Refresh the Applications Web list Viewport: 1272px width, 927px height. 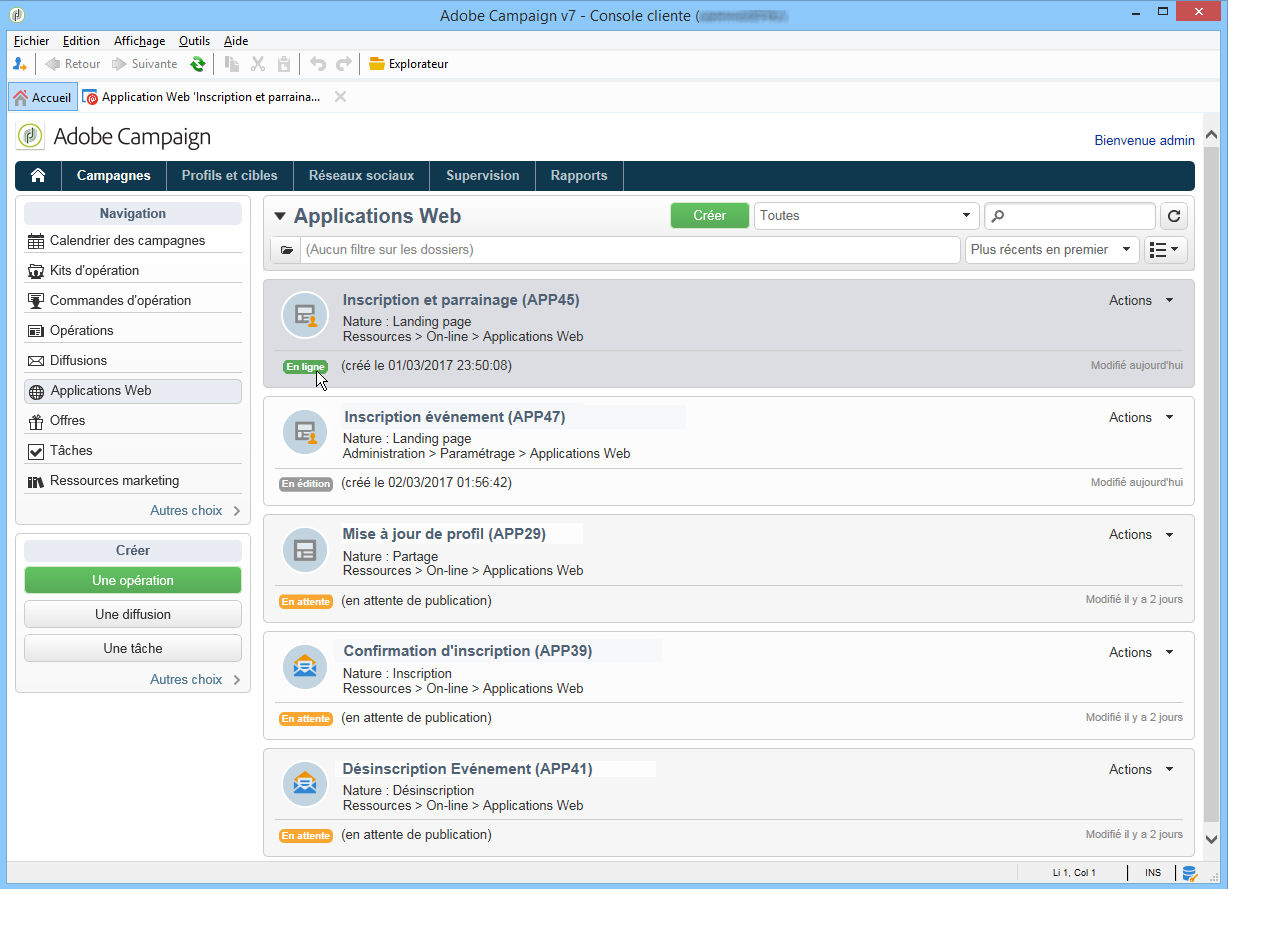tap(1173, 216)
